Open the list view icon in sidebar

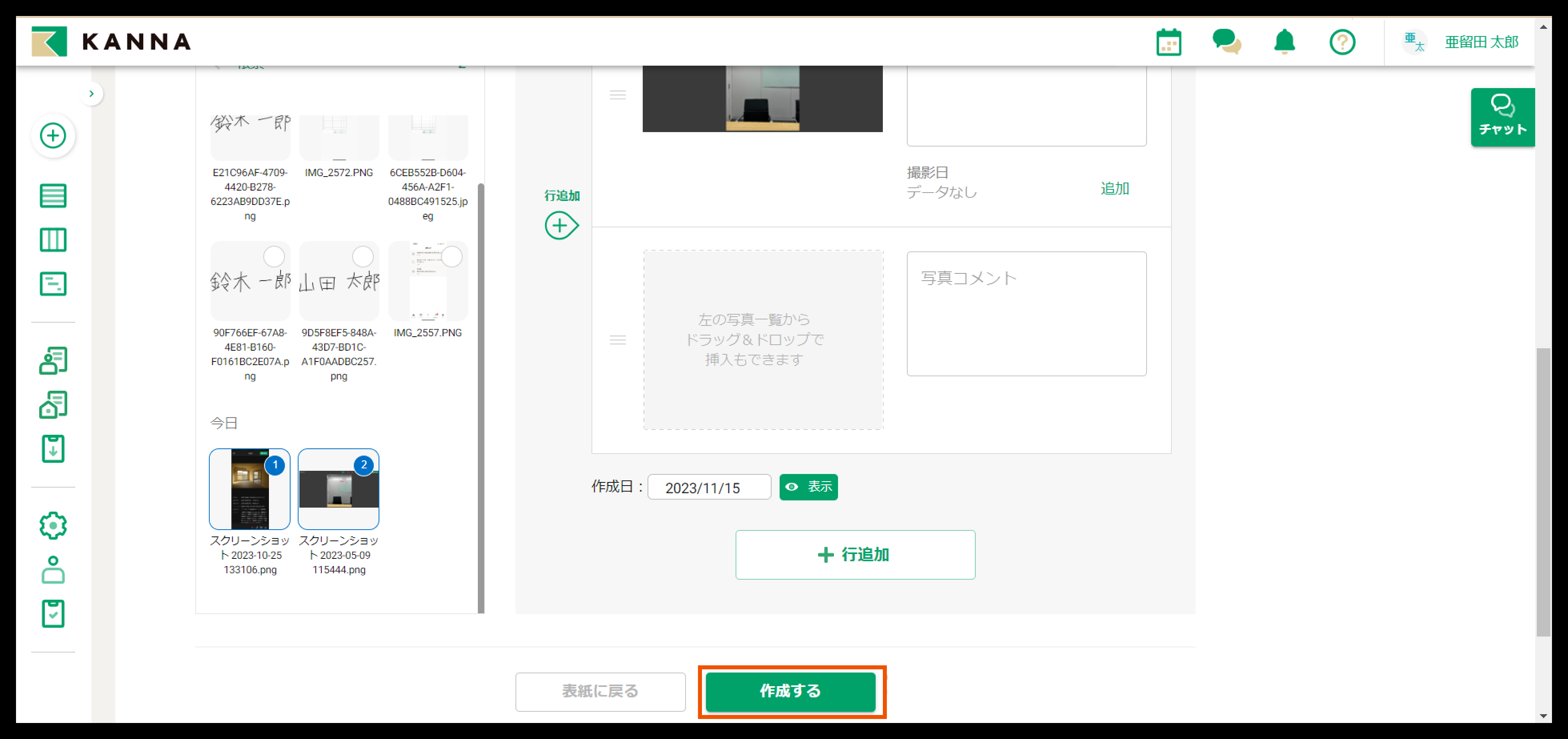pos(53,196)
